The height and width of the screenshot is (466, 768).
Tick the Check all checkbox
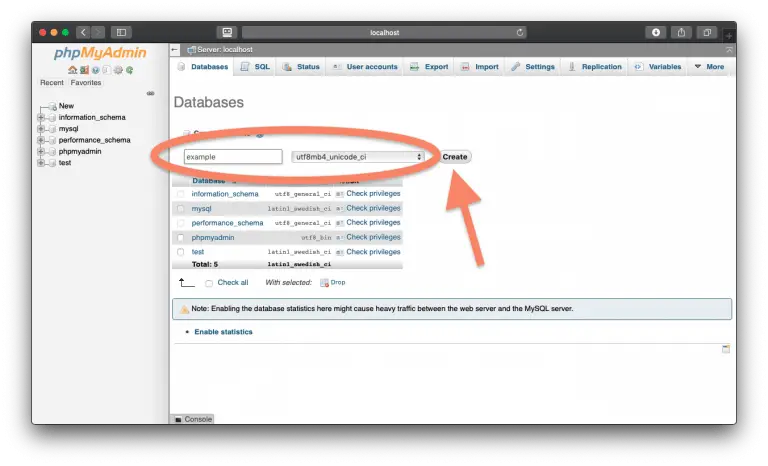209,283
